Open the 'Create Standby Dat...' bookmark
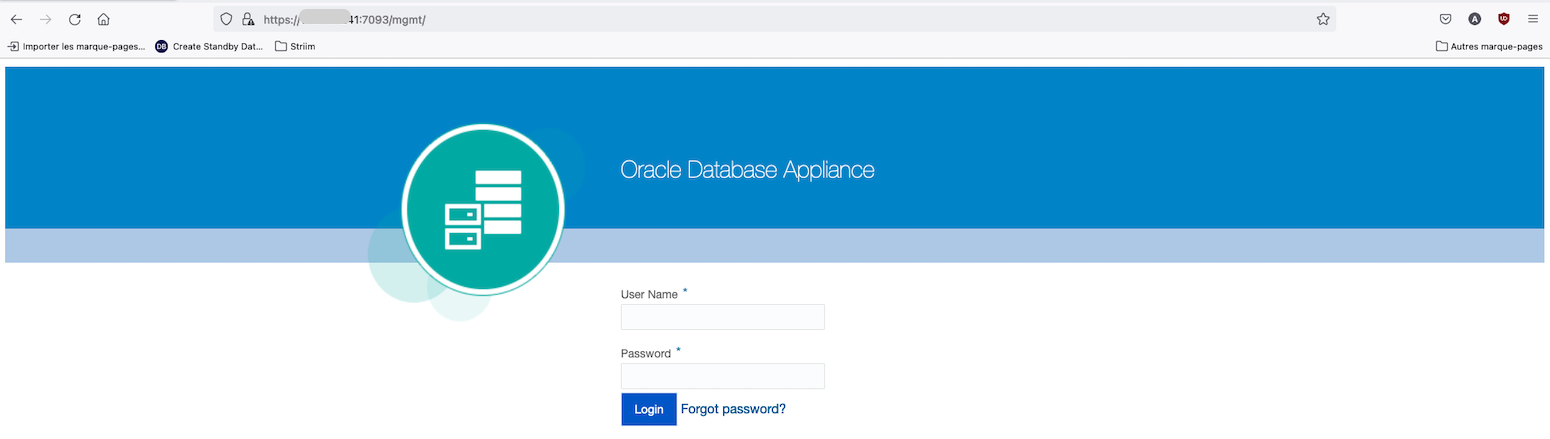1550x439 pixels. [209, 46]
